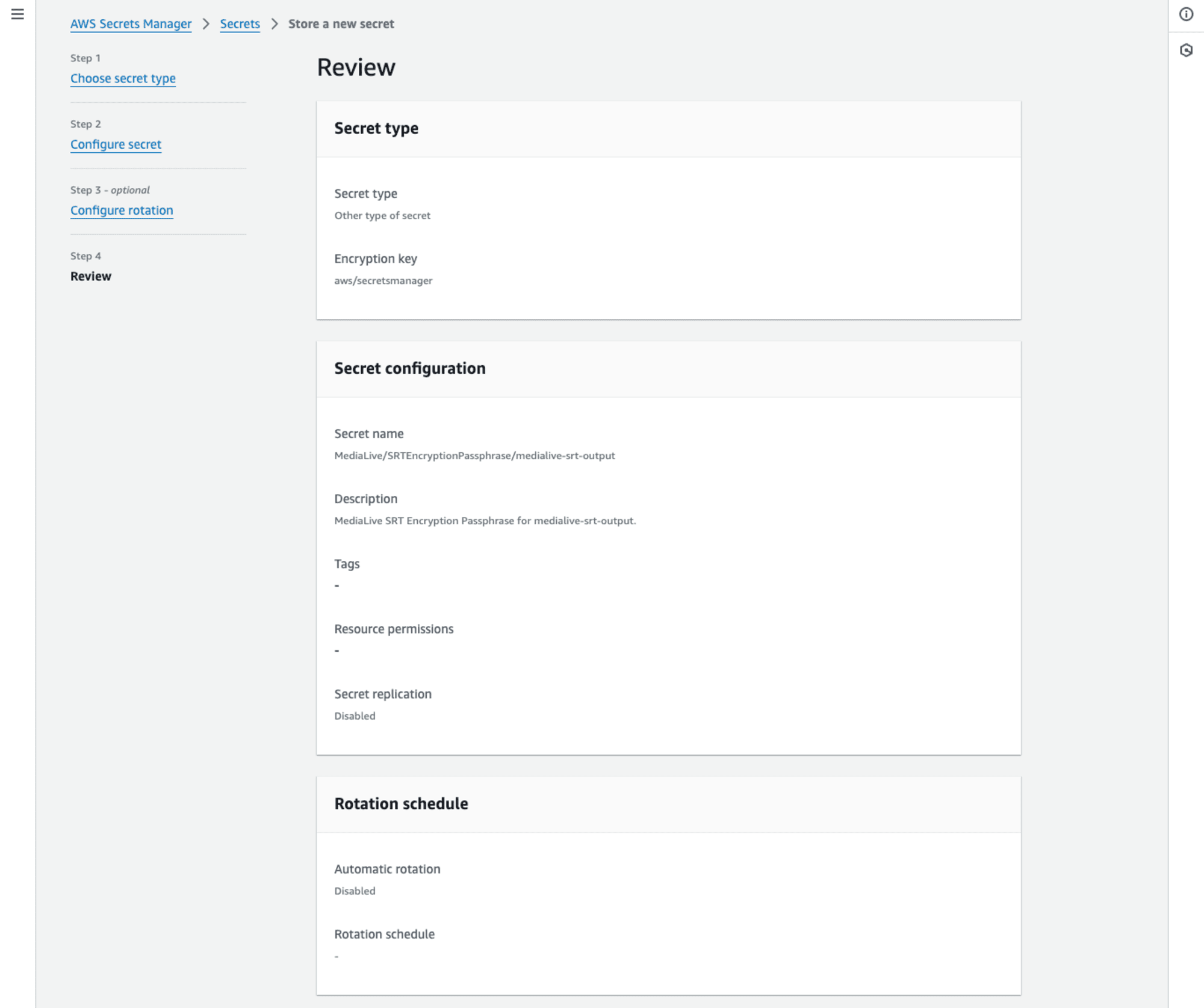Viewport: 1204px width, 1008px height.
Task: Click the Rotation schedule panel header
Action: (x=668, y=804)
